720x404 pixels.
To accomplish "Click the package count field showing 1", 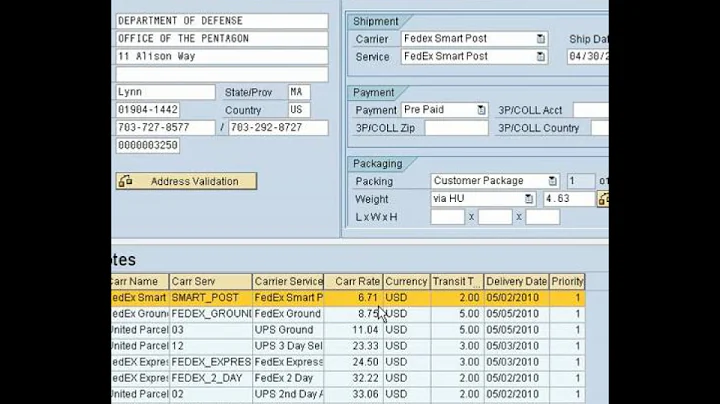I will (x=581, y=181).
